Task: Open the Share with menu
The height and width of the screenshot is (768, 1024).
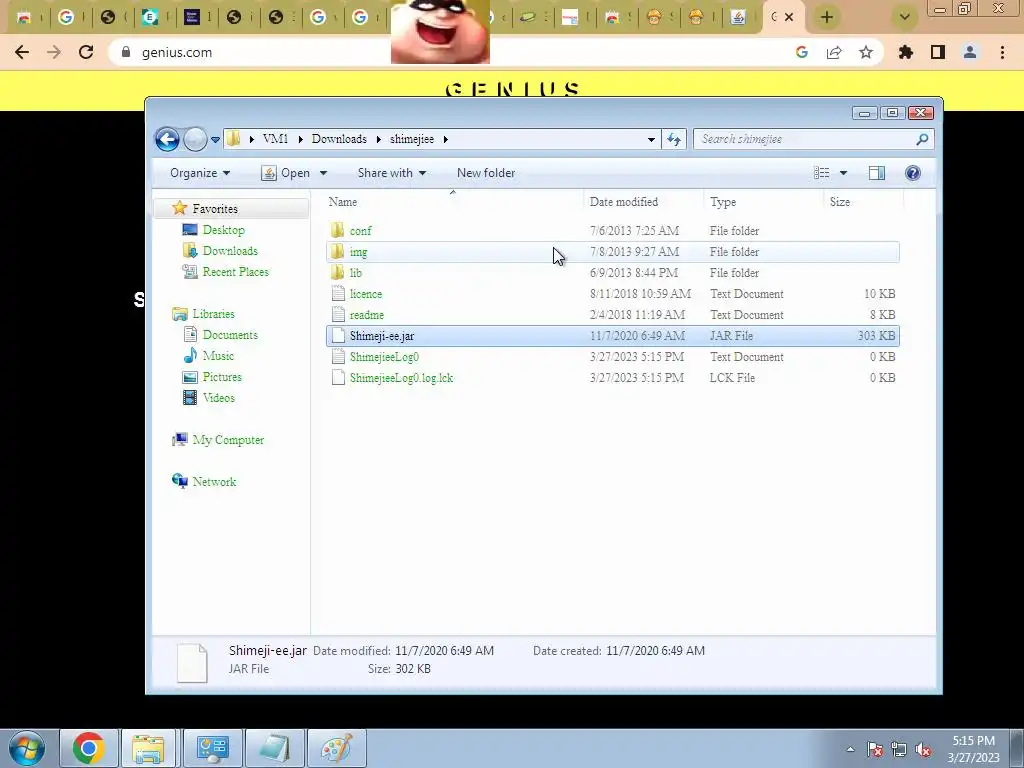Action: (x=392, y=173)
